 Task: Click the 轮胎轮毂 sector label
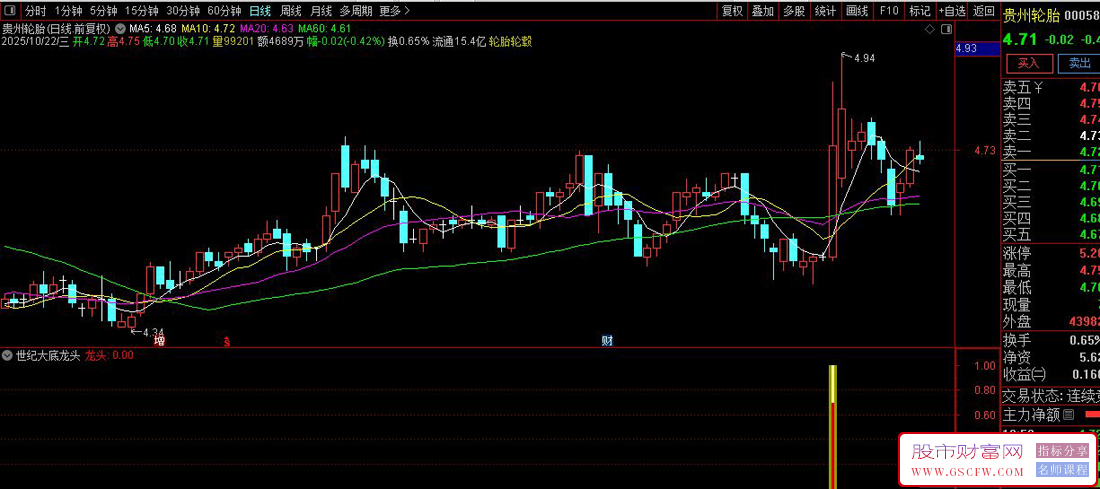511,41
